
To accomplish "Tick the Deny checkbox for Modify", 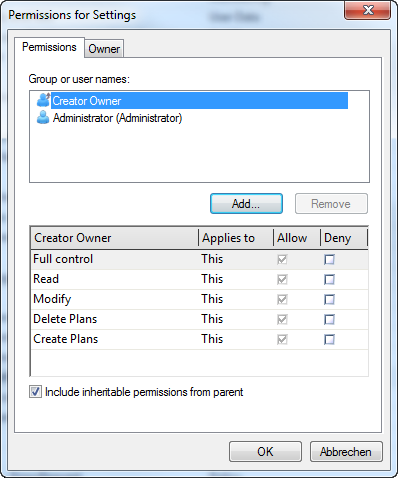I will pyautogui.click(x=329, y=299).
